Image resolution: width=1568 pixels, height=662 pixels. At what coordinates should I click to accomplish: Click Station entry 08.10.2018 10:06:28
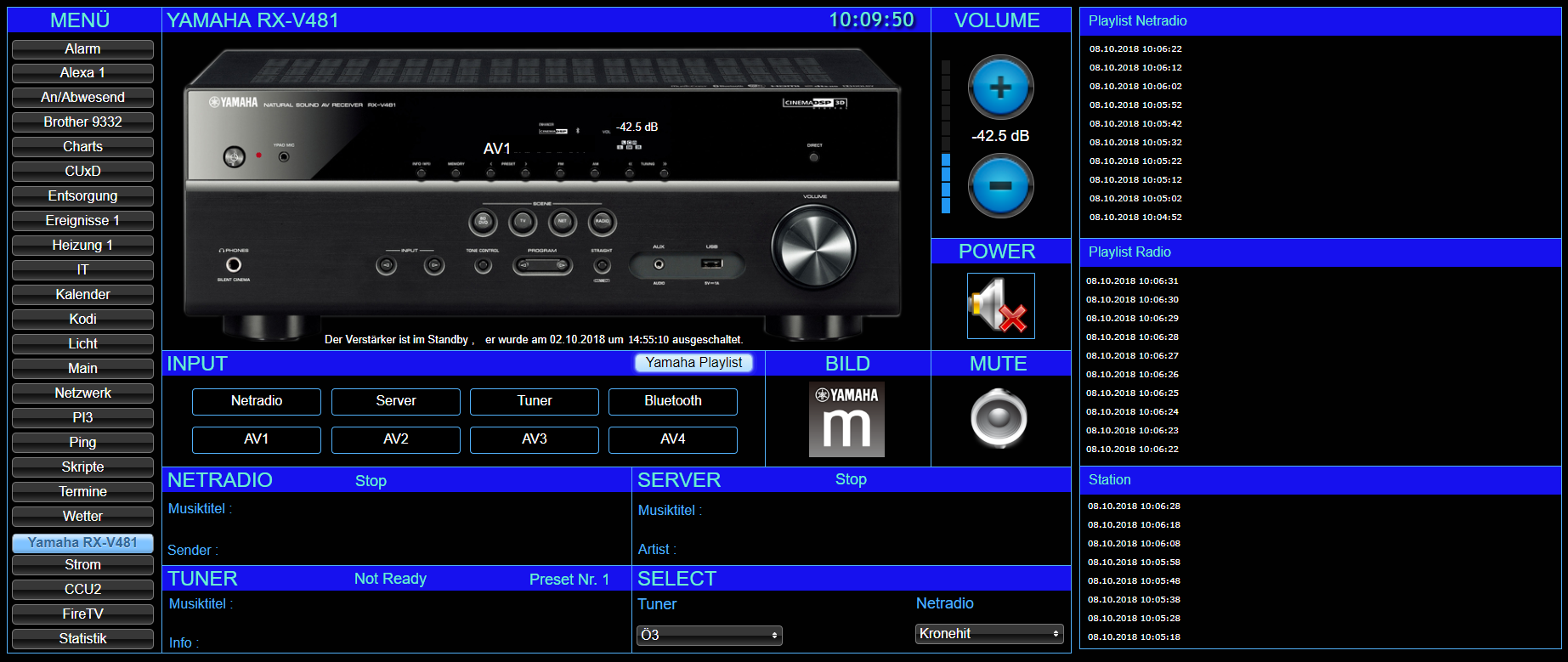1134,506
